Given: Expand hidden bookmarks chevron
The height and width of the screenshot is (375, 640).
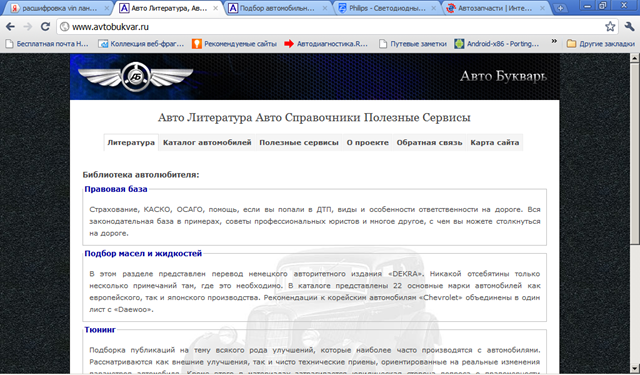Looking at the screenshot, I should pyautogui.click(x=554, y=41).
